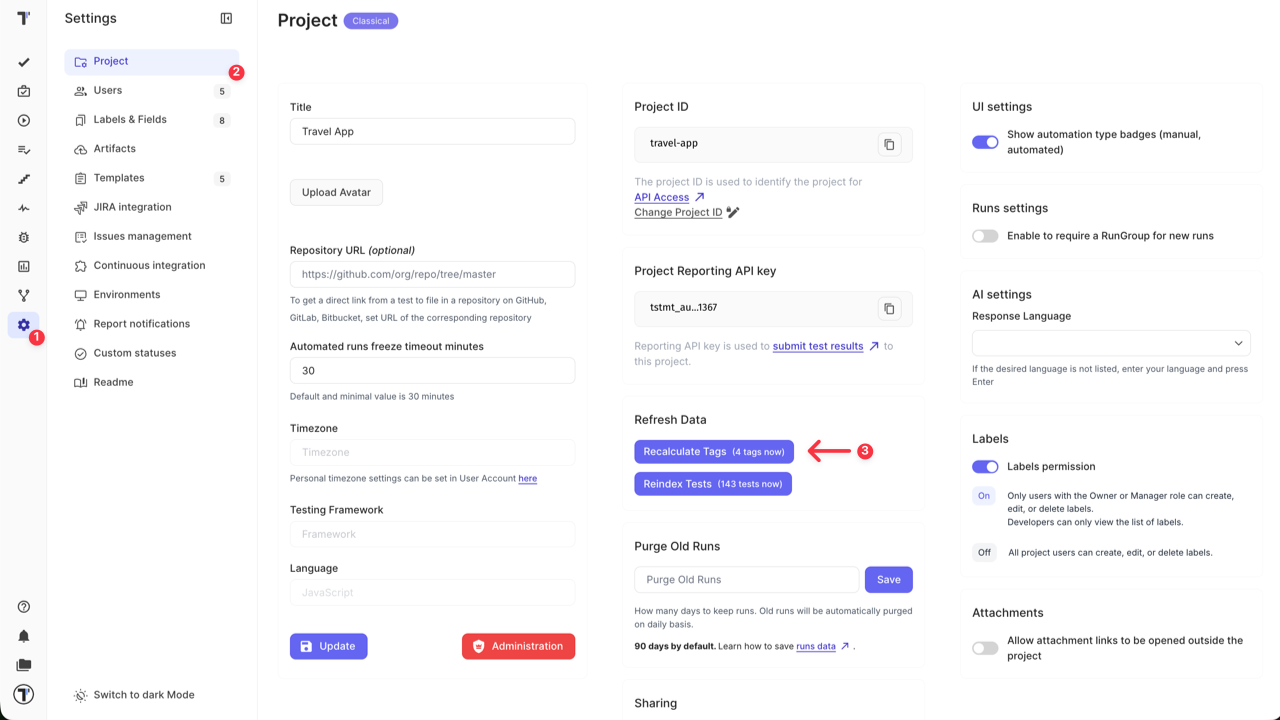This screenshot has height=720, width=1280.
Task: Copy the Project ID travel-app
Action: pyautogui.click(x=889, y=144)
